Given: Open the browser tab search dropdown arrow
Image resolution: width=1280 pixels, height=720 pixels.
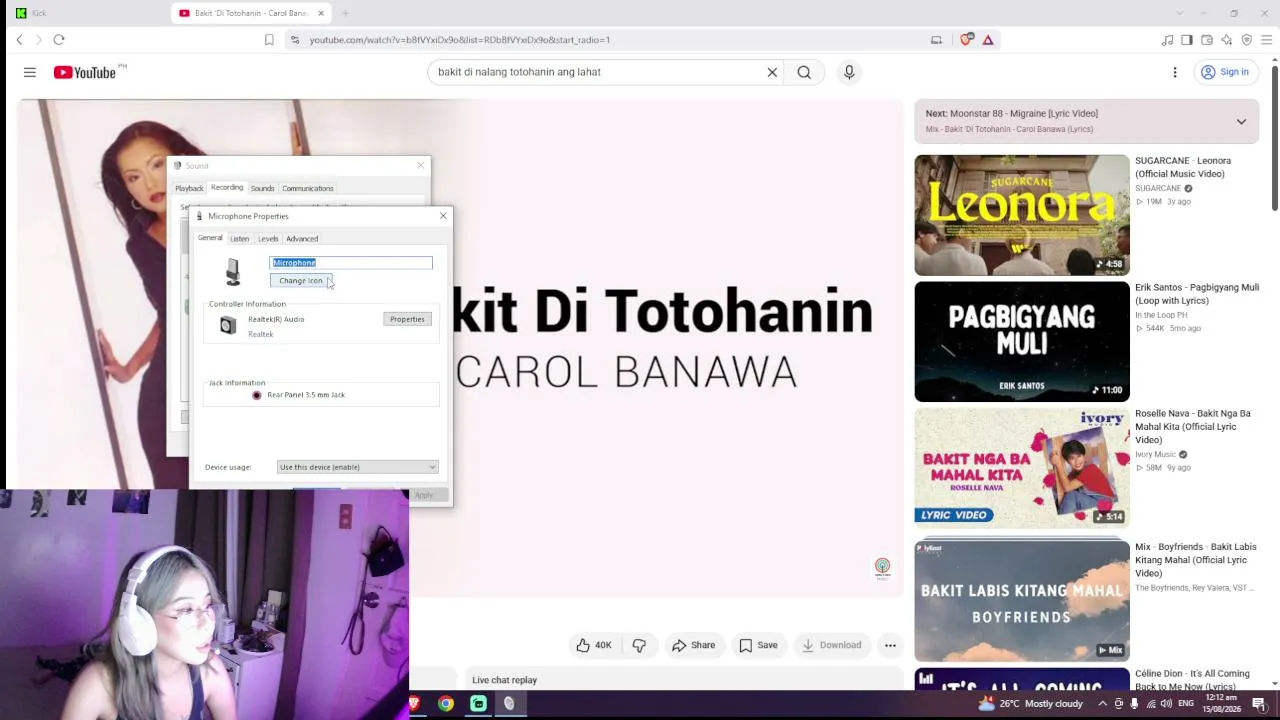Looking at the screenshot, I should pos(1180,13).
